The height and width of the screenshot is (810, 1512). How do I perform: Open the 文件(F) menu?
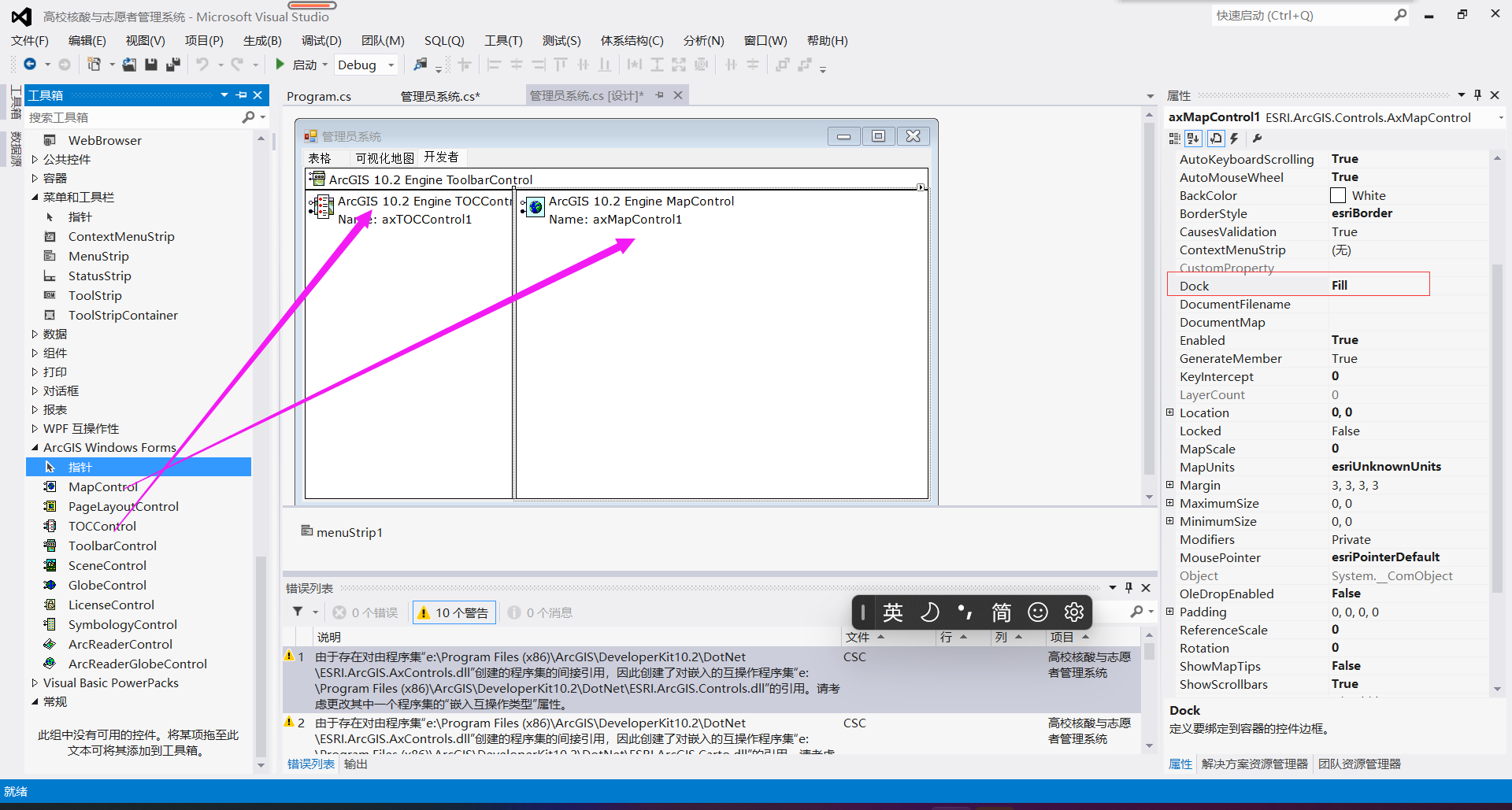pos(30,41)
